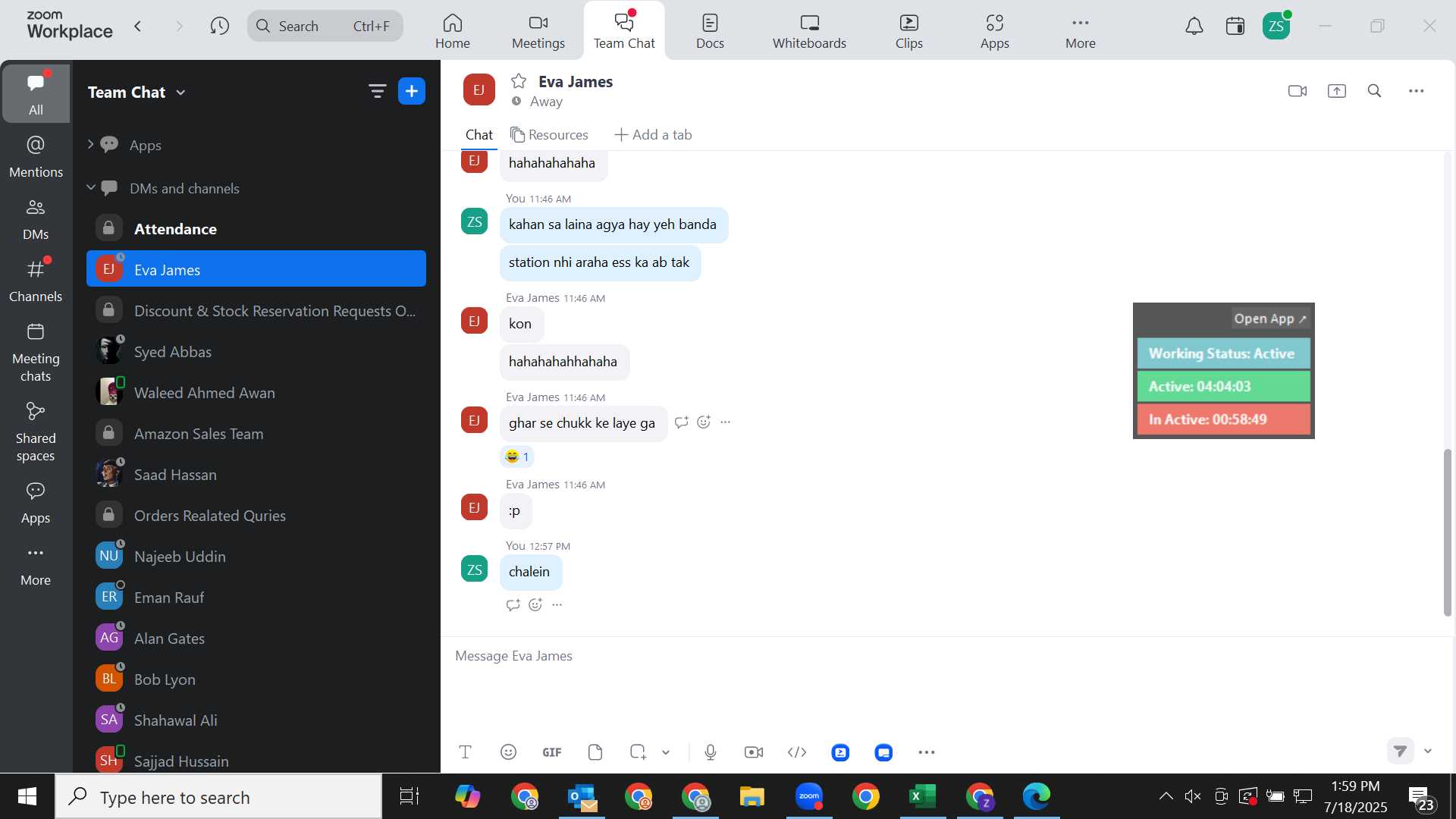Open the calendar icon in top bar
Image resolution: width=1456 pixels, height=819 pixels.
[x=1235, y=27]
